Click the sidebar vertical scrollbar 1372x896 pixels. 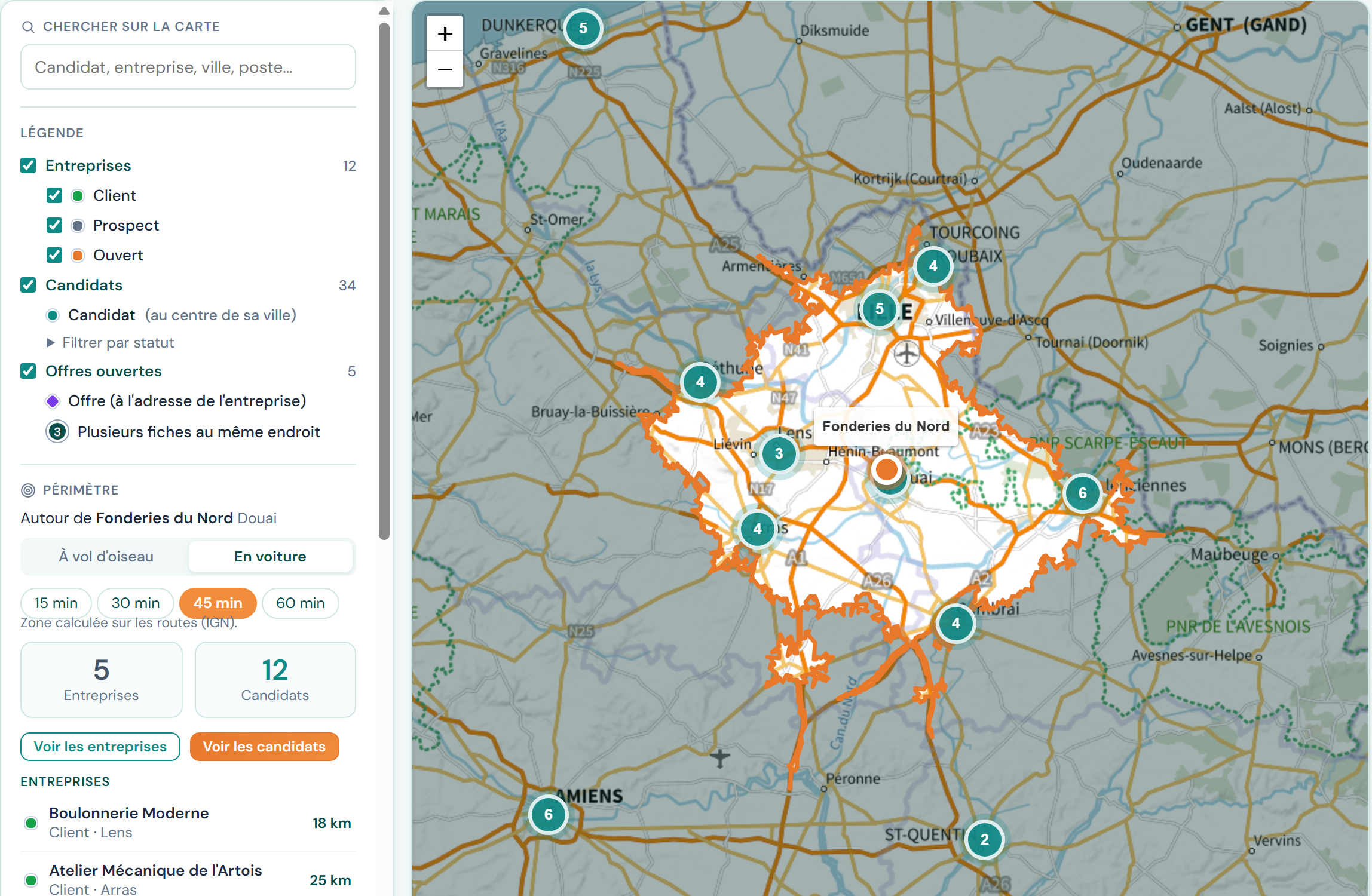(x=384, y=281)
